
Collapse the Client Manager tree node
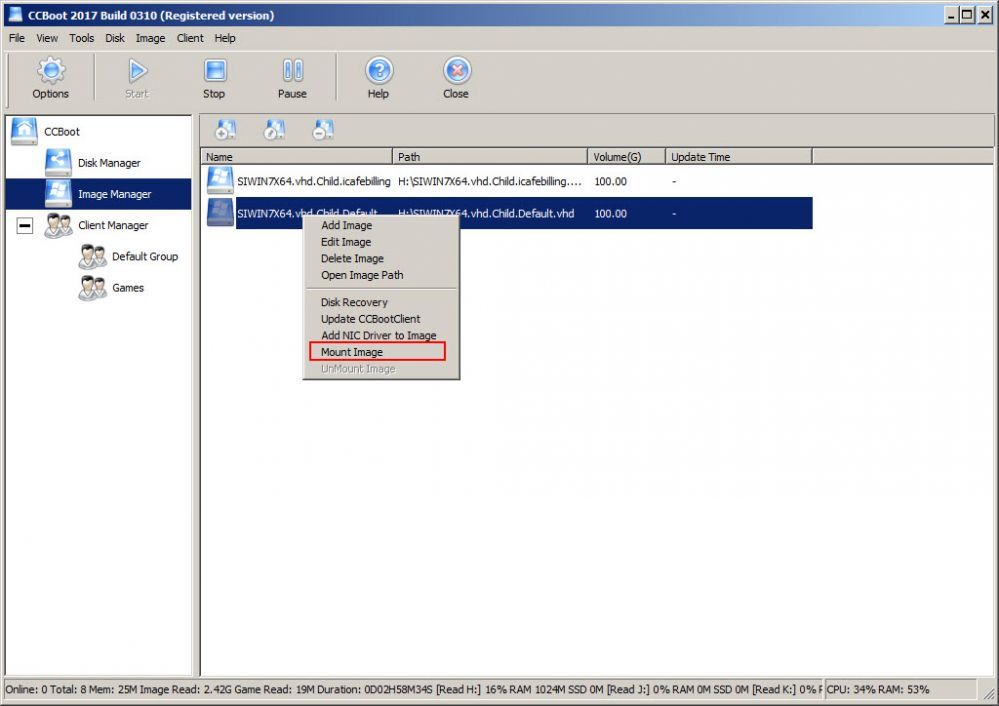tap(25, 226)
